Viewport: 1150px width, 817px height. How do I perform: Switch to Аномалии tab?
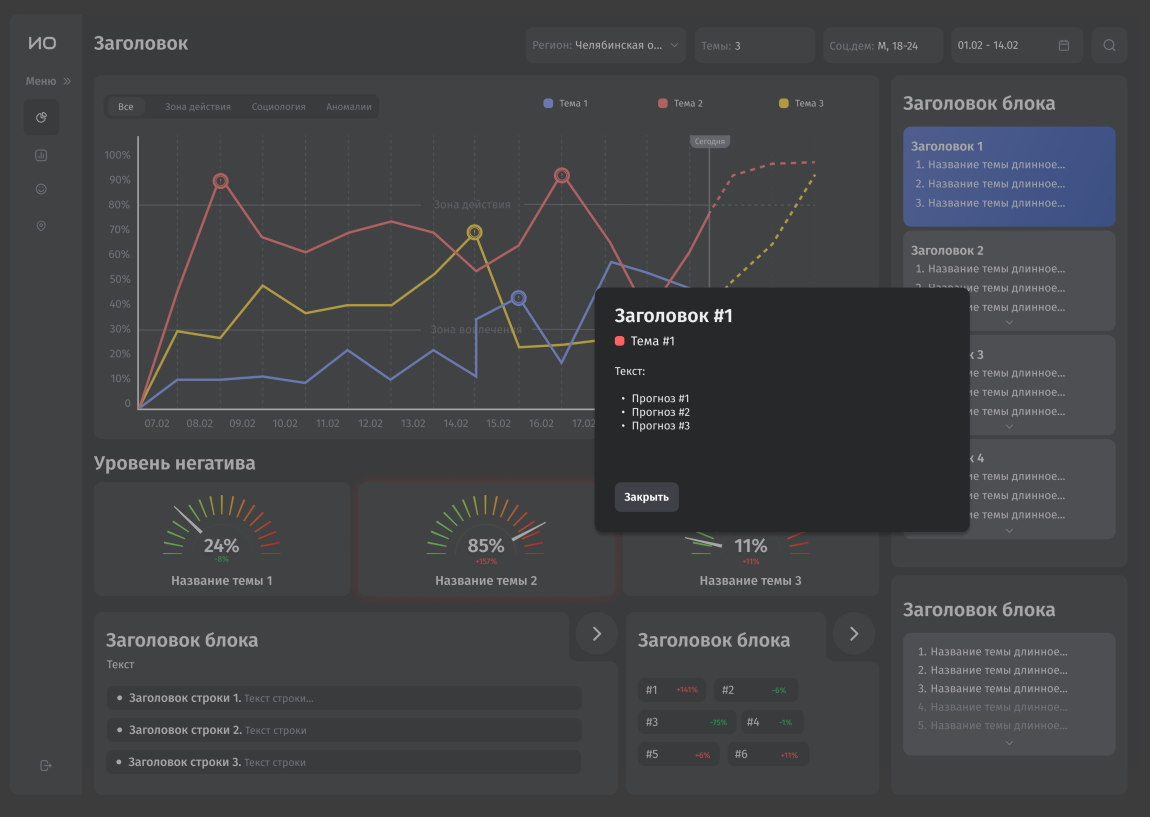(349, 106)
